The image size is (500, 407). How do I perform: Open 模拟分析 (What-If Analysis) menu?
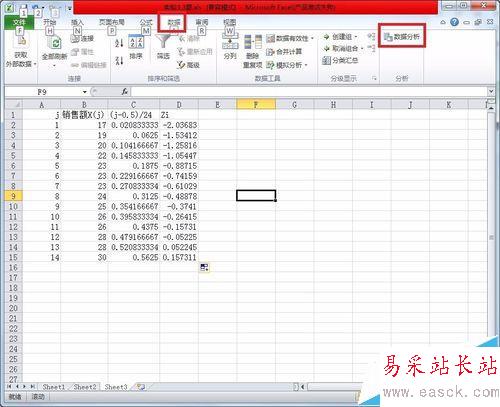(x=287, y=65)
